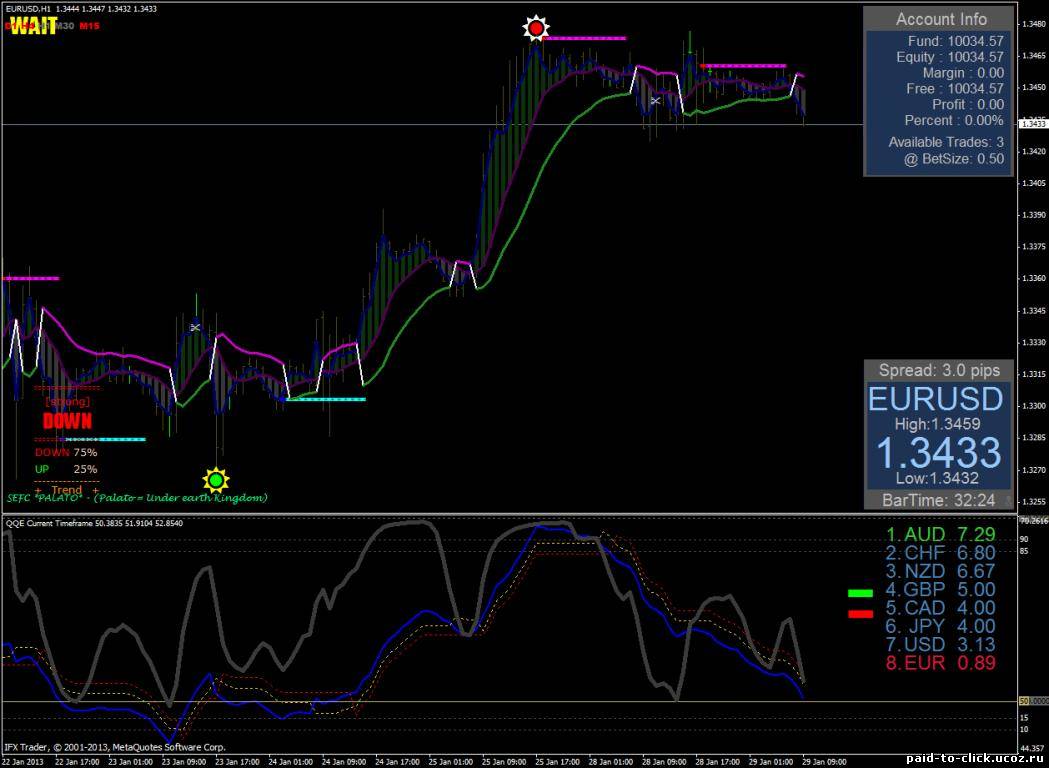Click the 1.3300 price axis label
Screen dimensions: 1049x768
[x=1035, y=406]
